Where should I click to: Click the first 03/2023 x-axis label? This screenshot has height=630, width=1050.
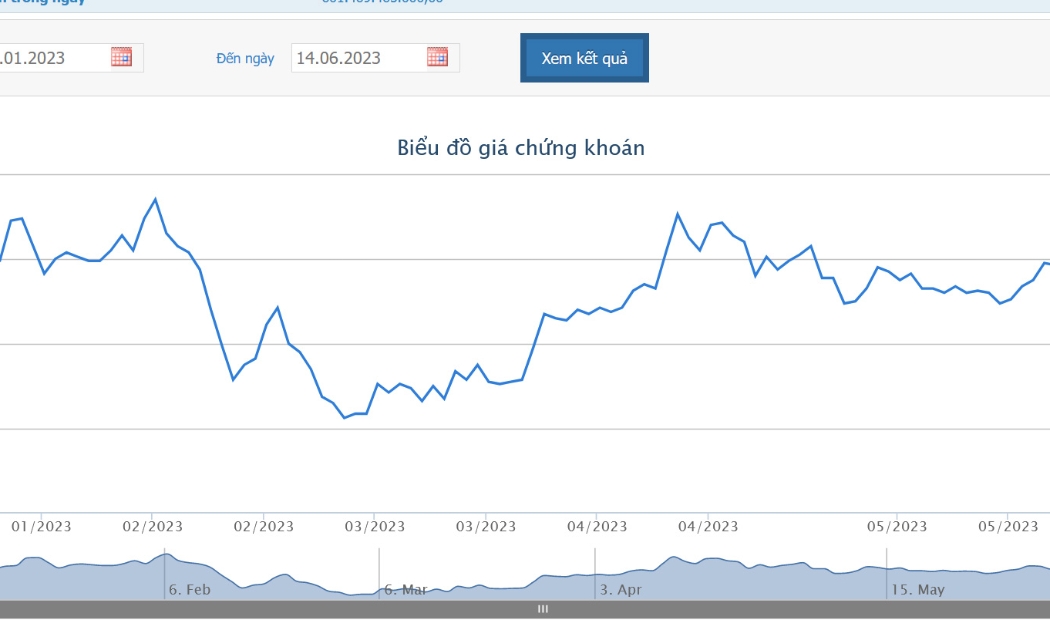pyautogui.click(x=375, y=527)
